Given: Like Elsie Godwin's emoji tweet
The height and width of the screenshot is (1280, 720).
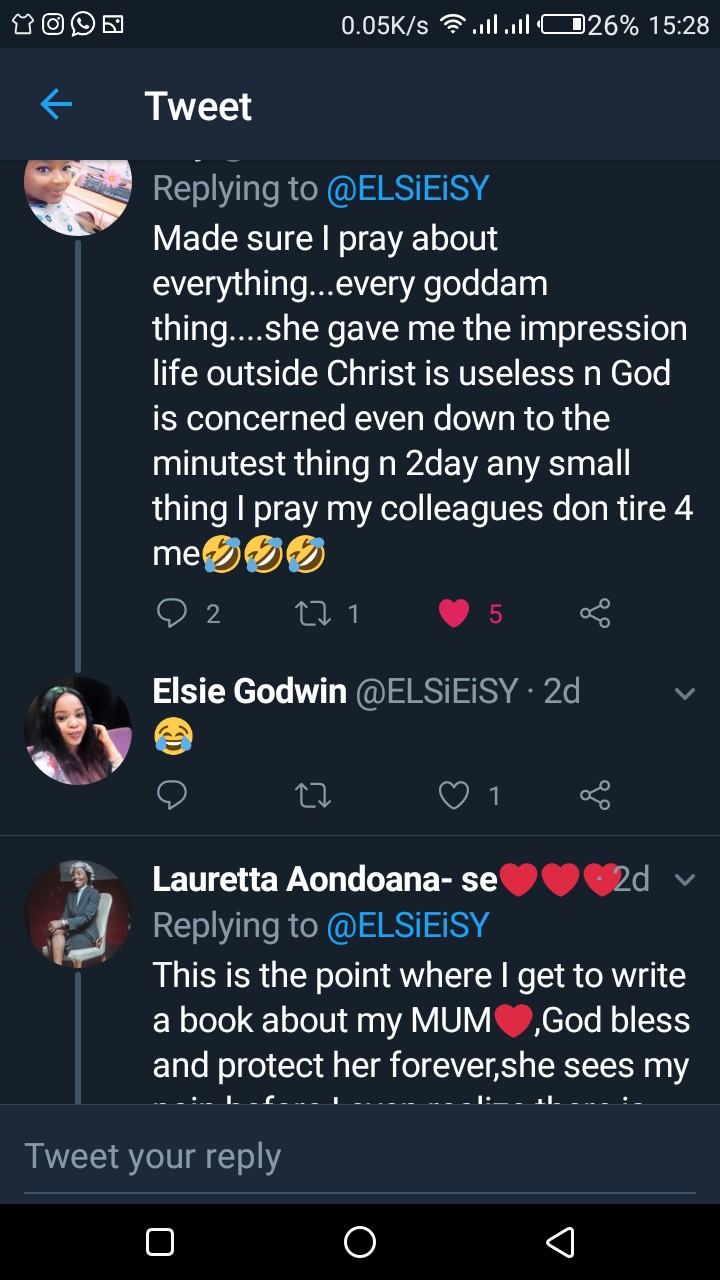Looking at the screenshot, I should pos(454,795).
